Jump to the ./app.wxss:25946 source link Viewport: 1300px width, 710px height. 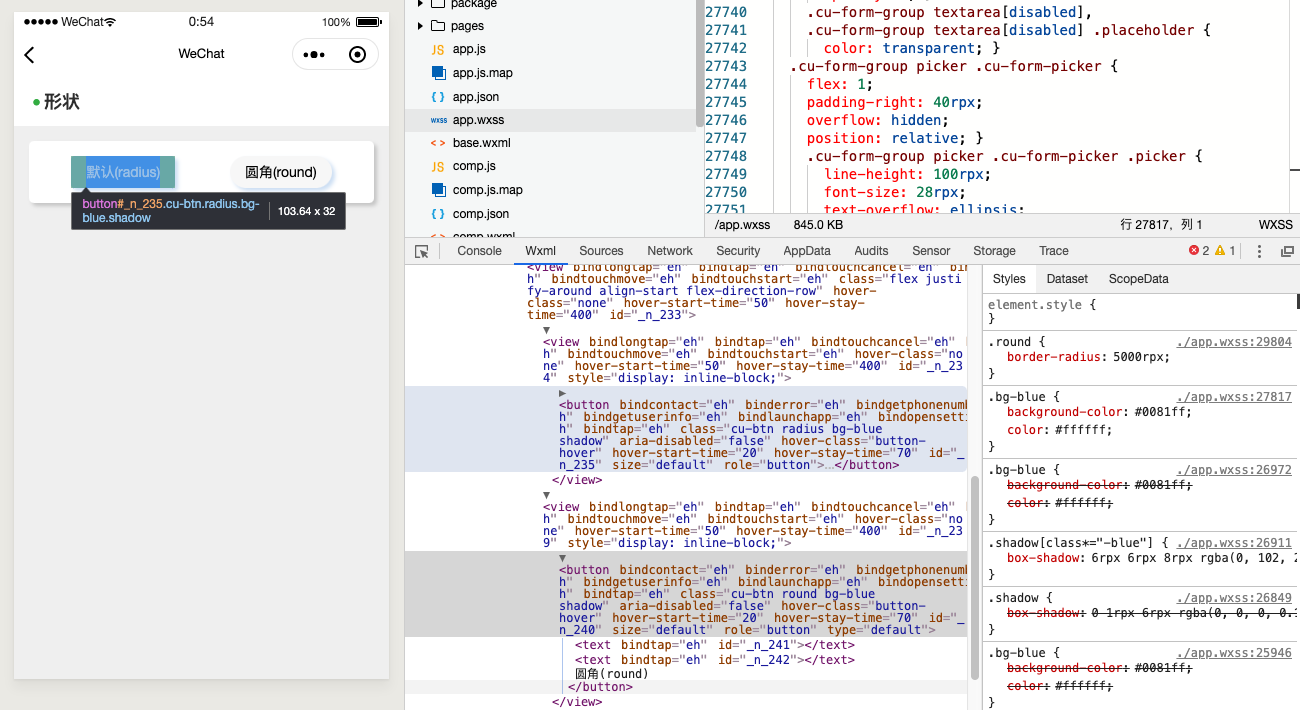coord(1234,653)
